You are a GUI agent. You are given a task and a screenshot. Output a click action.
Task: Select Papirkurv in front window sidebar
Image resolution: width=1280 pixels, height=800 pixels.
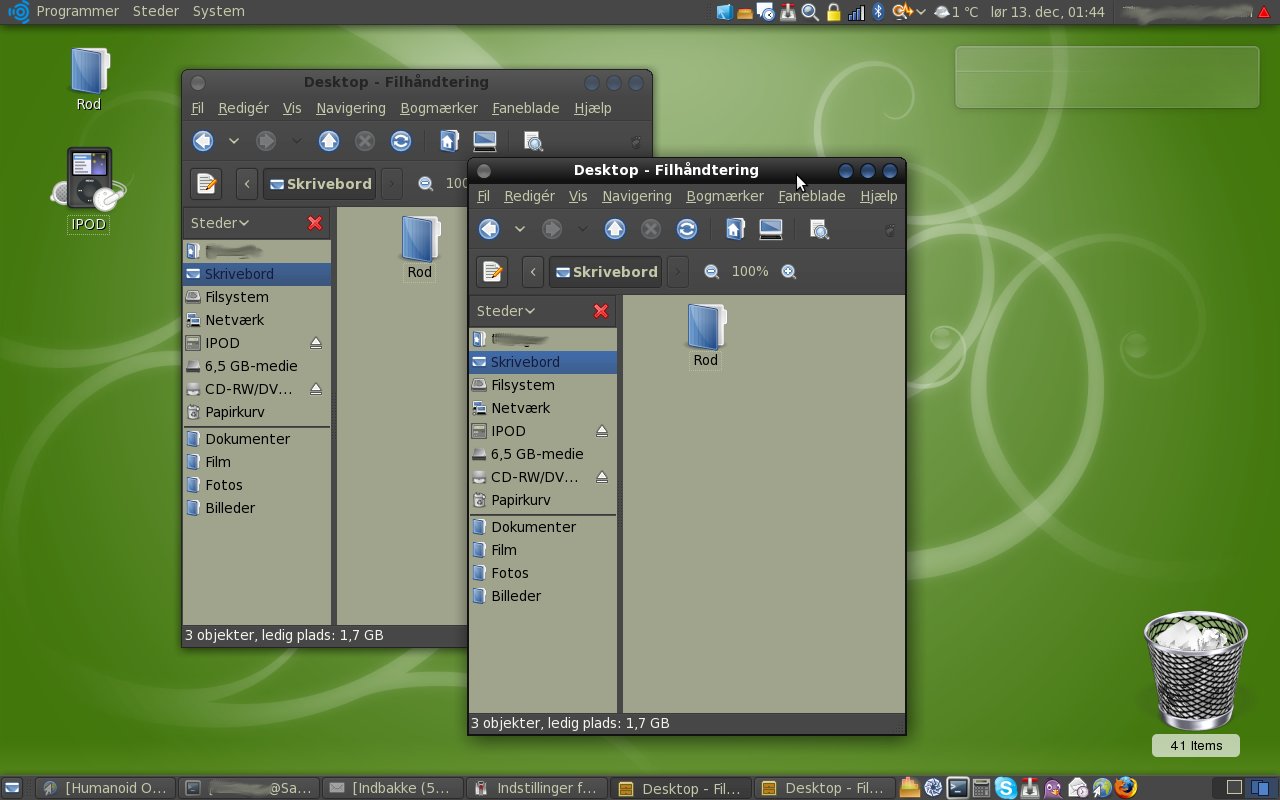[x=543, y=500]
